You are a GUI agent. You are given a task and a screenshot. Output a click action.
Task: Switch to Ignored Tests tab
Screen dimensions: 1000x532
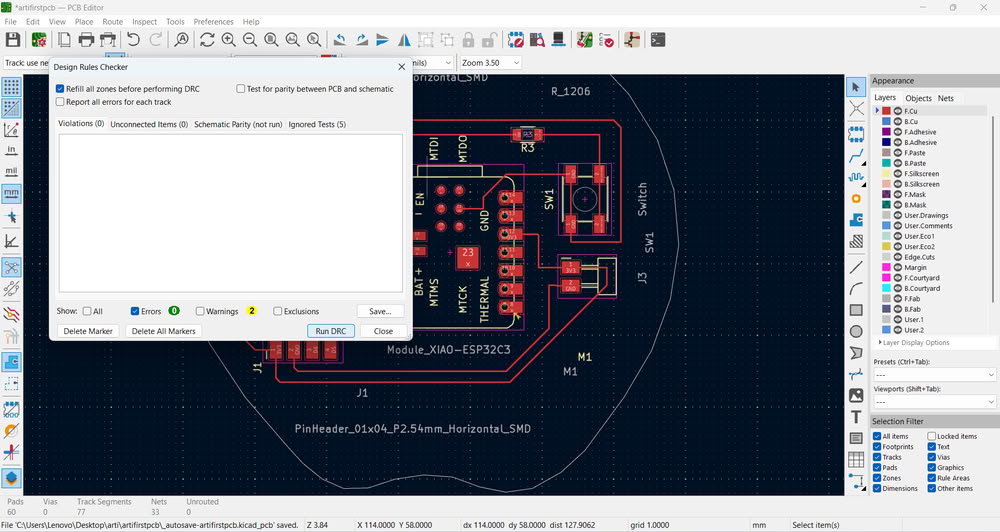point(317,124)
